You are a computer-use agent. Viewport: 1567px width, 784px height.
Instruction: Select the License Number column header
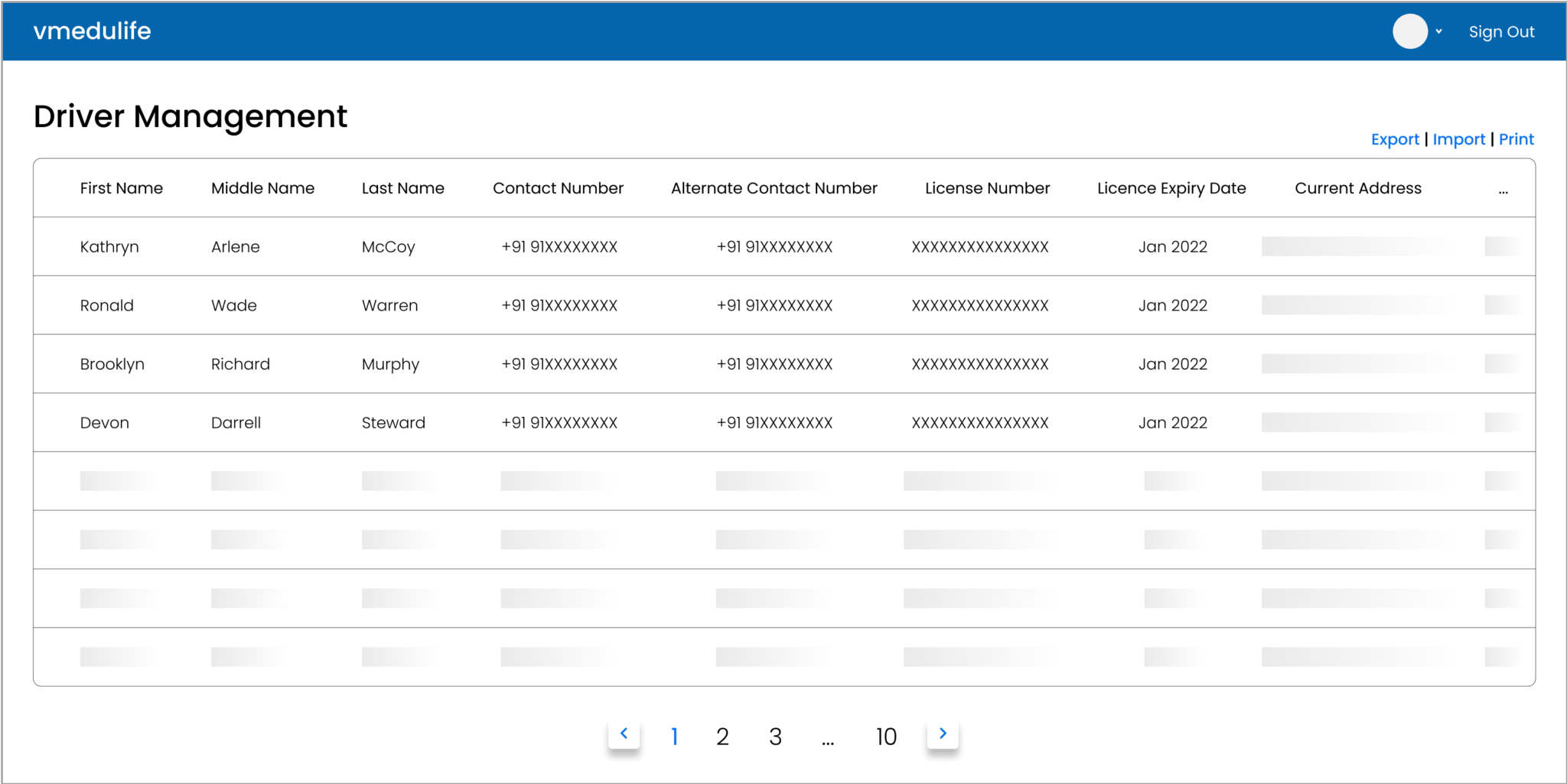987,188
